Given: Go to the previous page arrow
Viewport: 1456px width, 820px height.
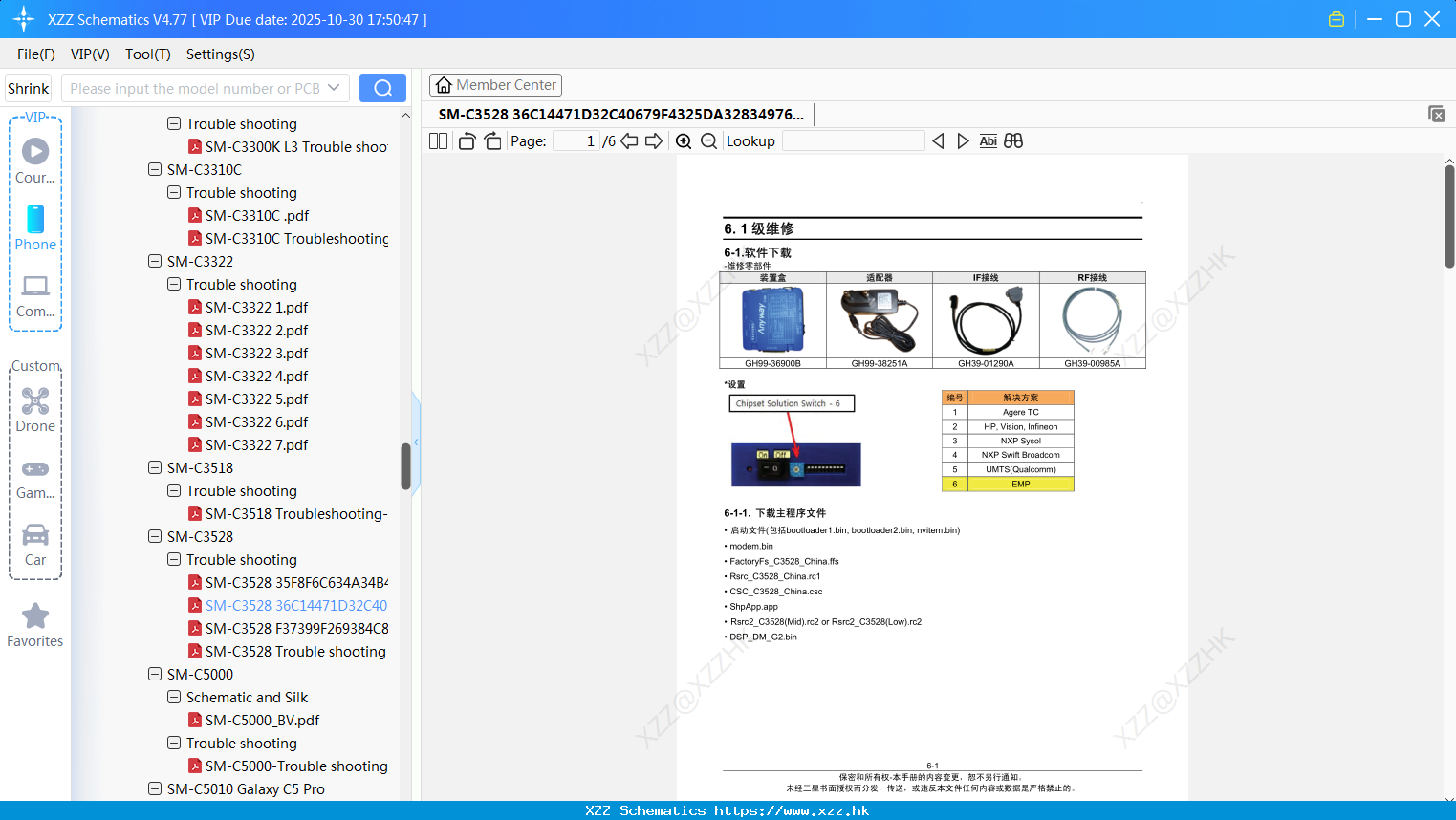Looking at the screenshot, I should [x=629, y=140].
